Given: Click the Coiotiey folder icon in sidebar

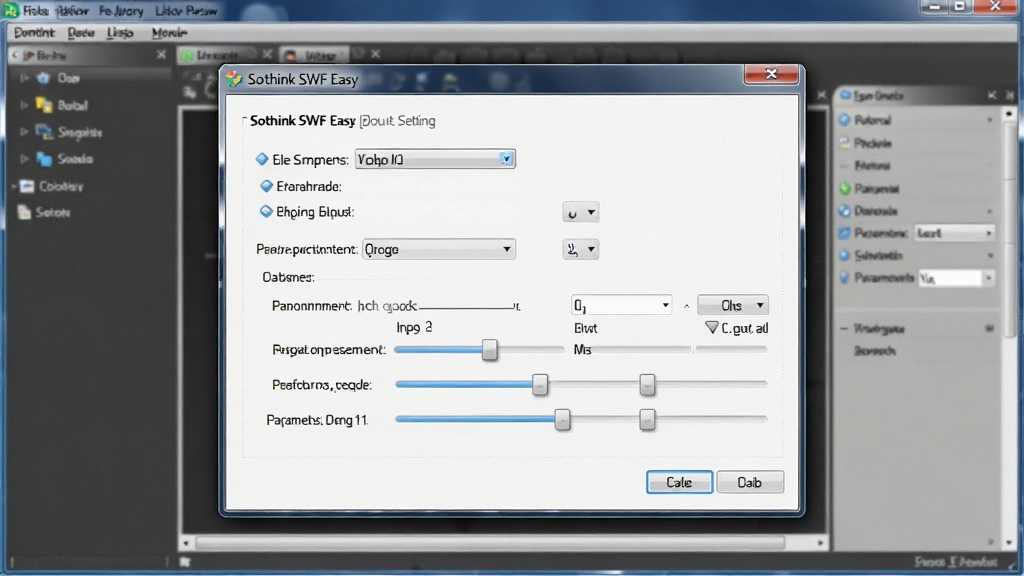Looking at the screenshot, I should (x=27, y=187).
